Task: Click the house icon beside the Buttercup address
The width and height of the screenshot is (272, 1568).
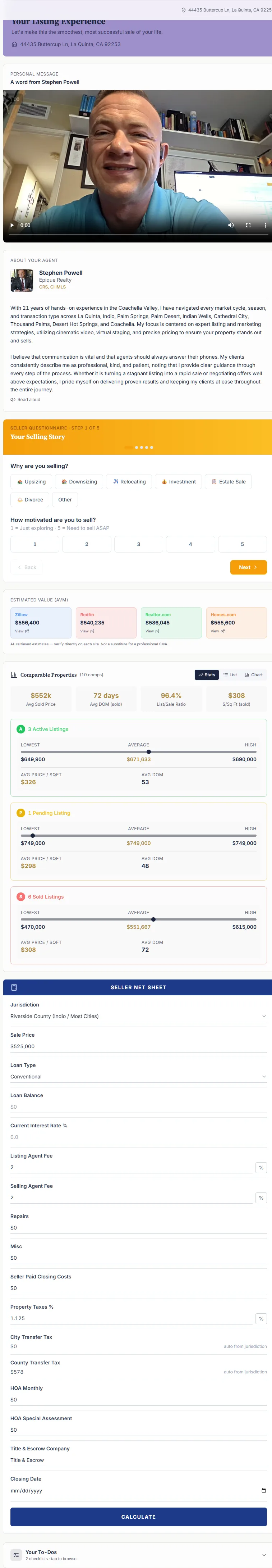Action: tap(15, 45)
